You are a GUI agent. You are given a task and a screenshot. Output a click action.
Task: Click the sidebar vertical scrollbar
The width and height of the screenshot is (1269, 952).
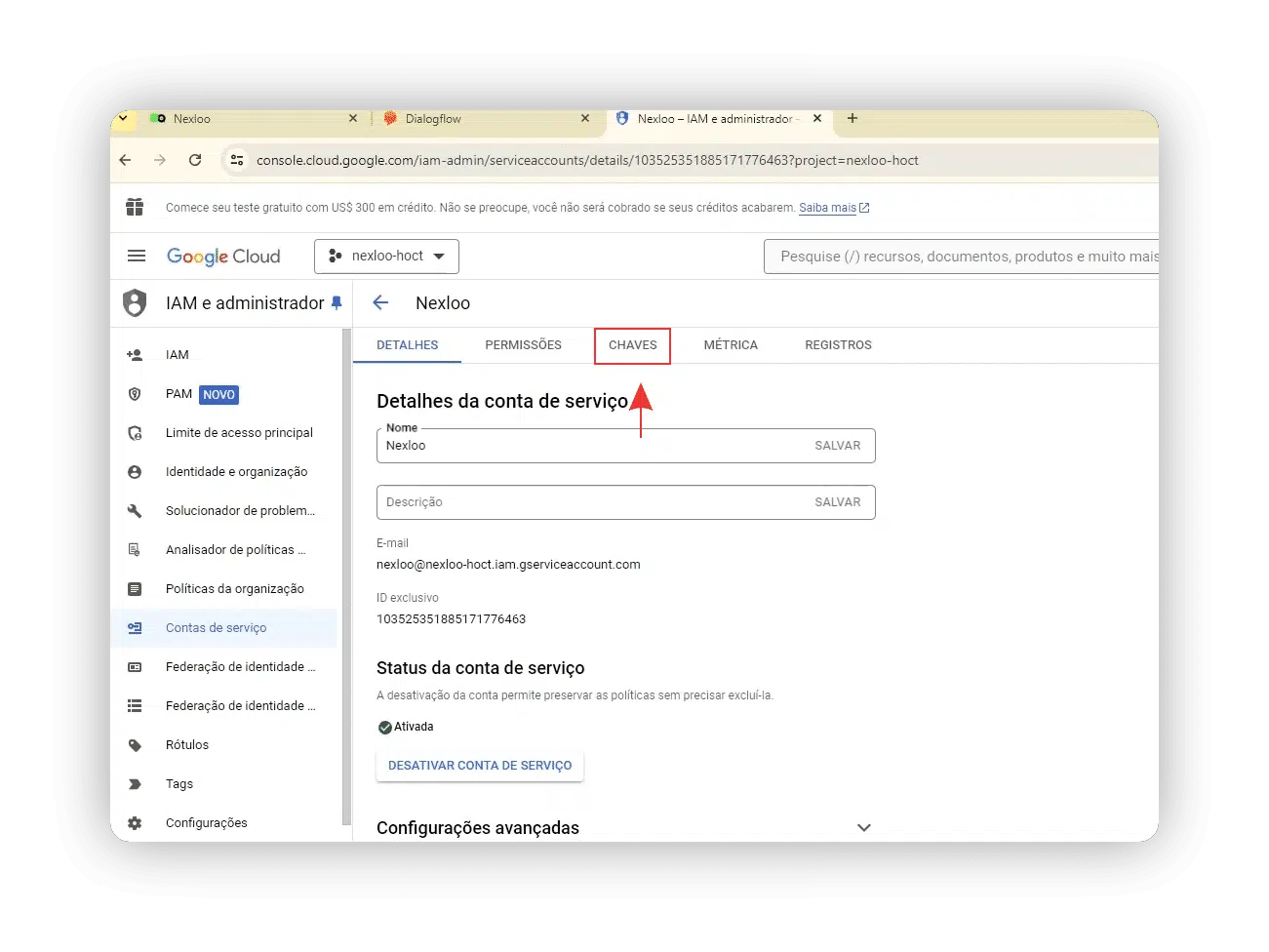coord(346,575)
